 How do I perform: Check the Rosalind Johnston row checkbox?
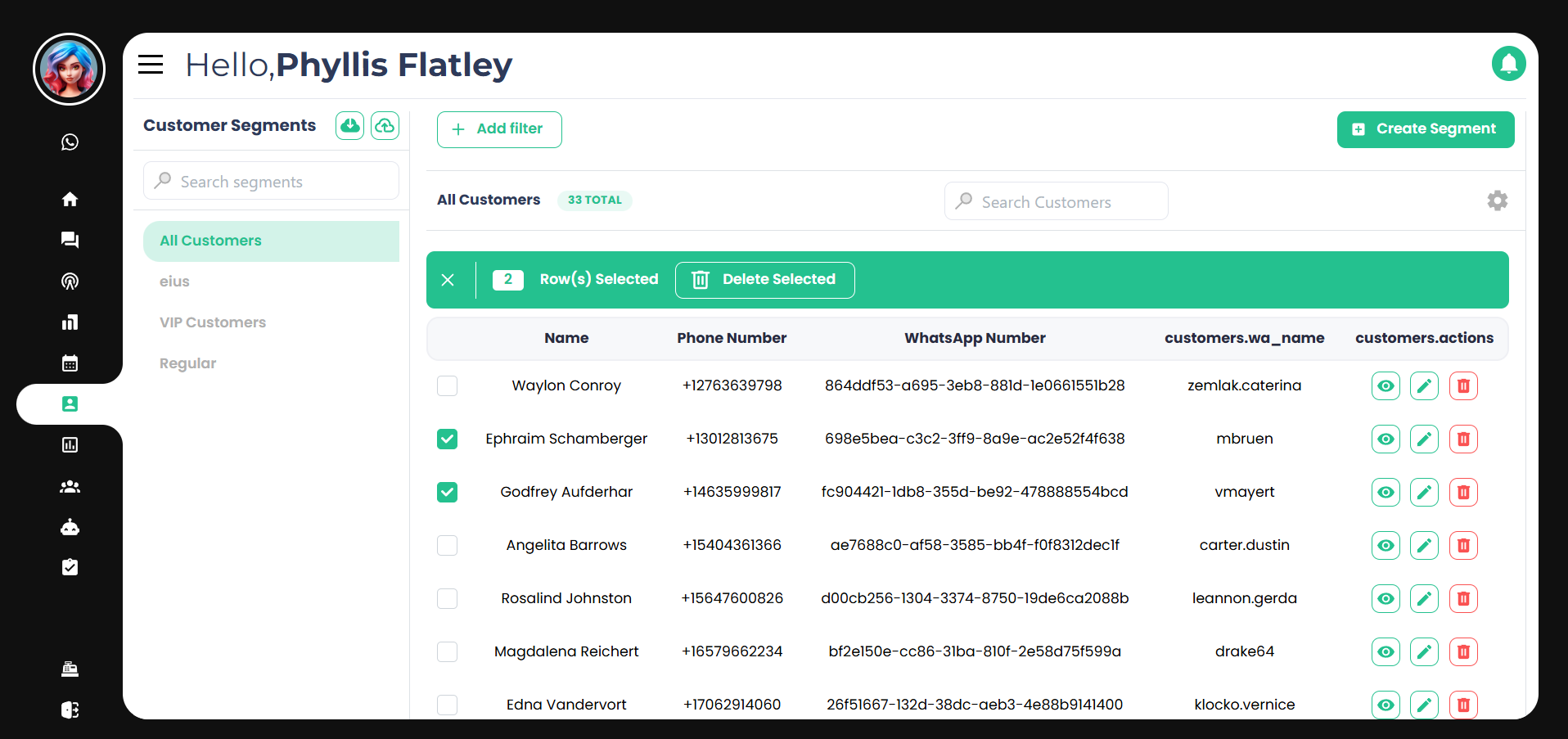point(447,598)
